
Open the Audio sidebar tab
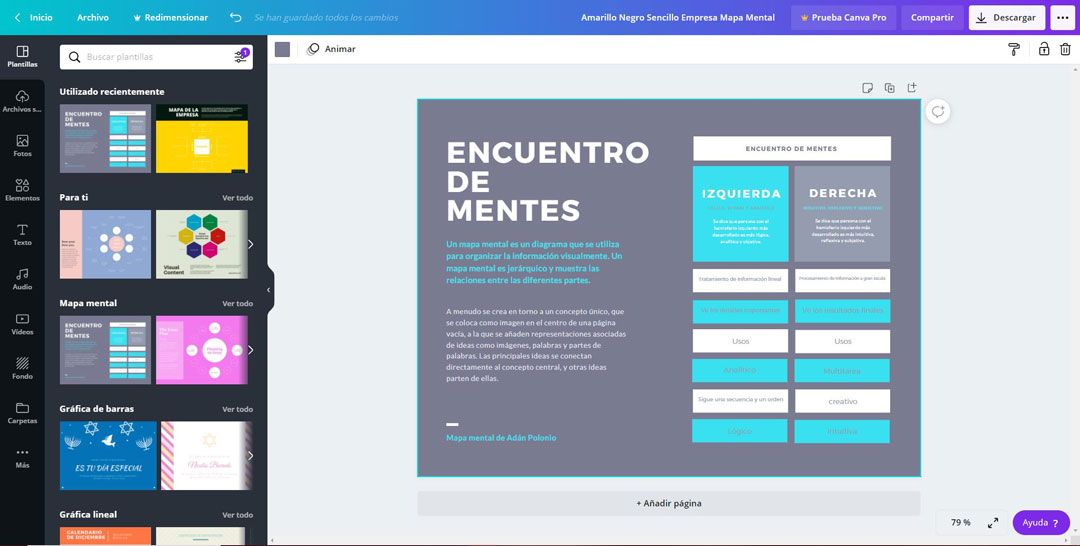coord(22,280)
